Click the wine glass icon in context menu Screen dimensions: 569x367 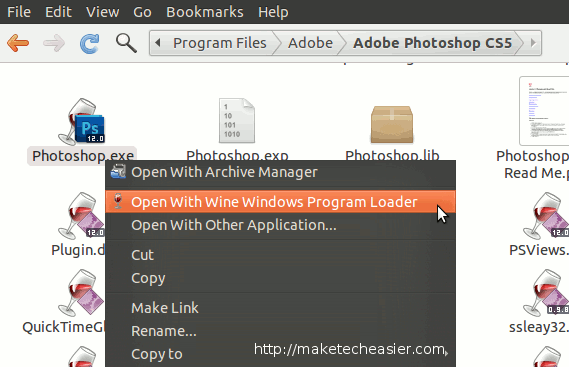point(118,201)
